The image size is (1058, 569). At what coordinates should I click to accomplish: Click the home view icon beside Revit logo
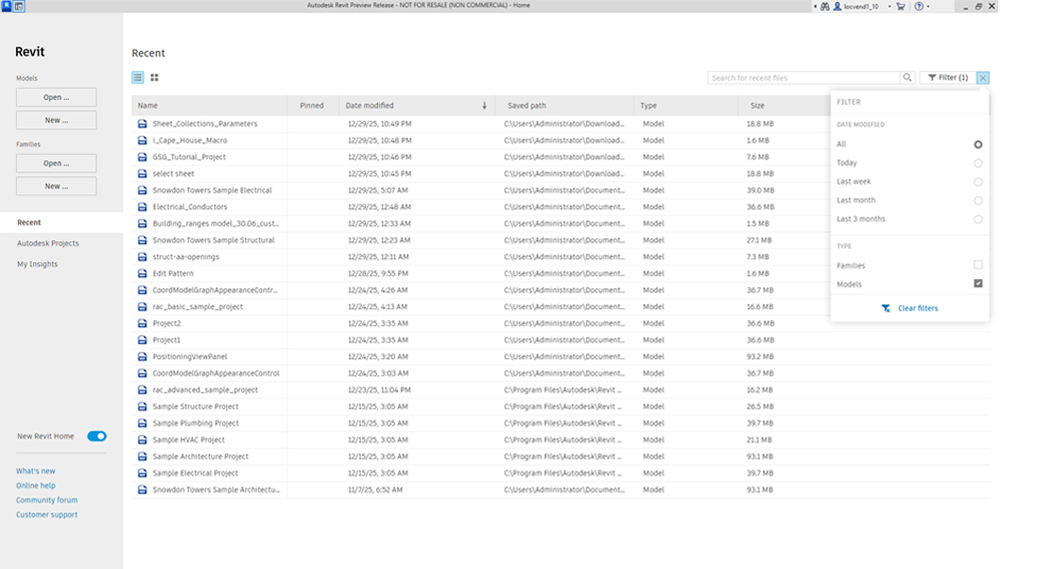[19, 6]
